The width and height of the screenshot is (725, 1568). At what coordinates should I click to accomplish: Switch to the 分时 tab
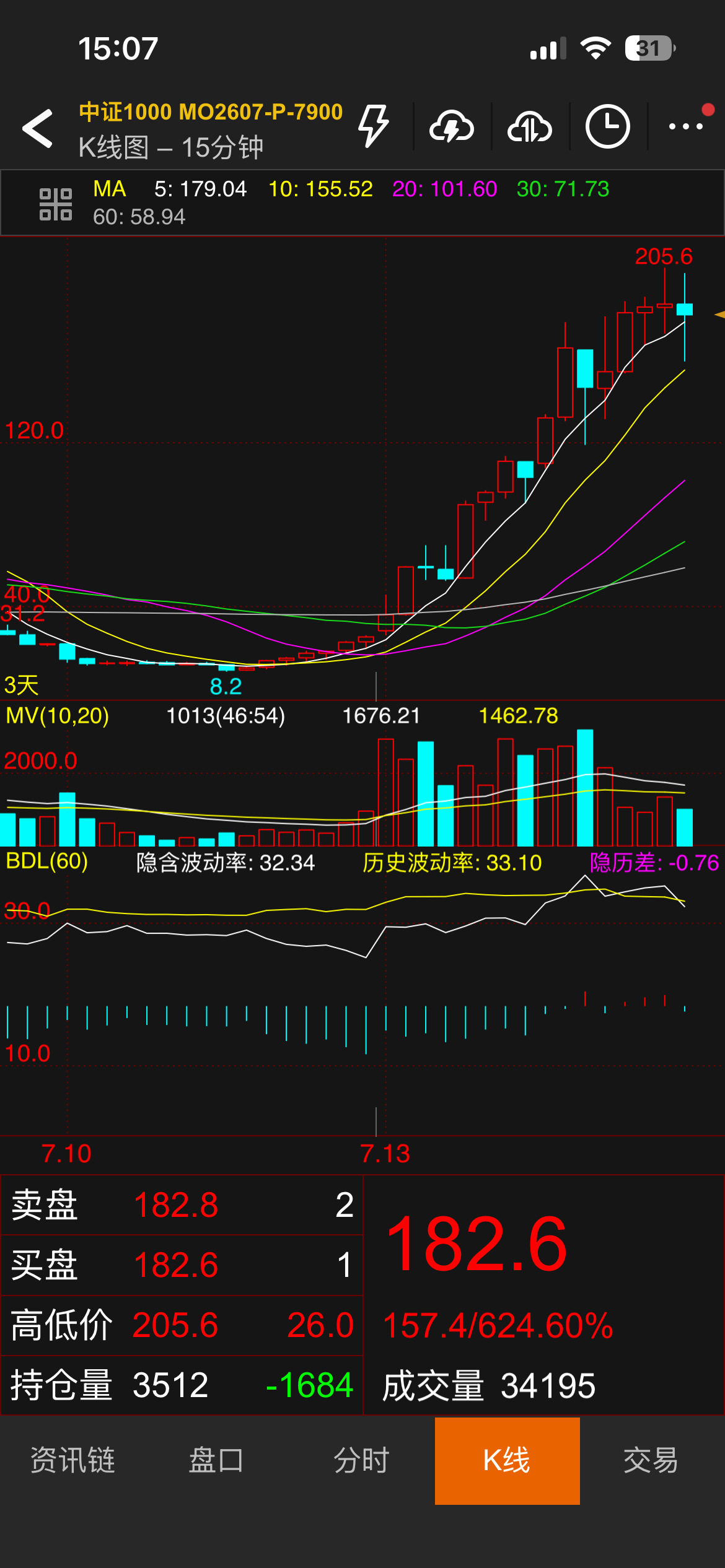362,1460
